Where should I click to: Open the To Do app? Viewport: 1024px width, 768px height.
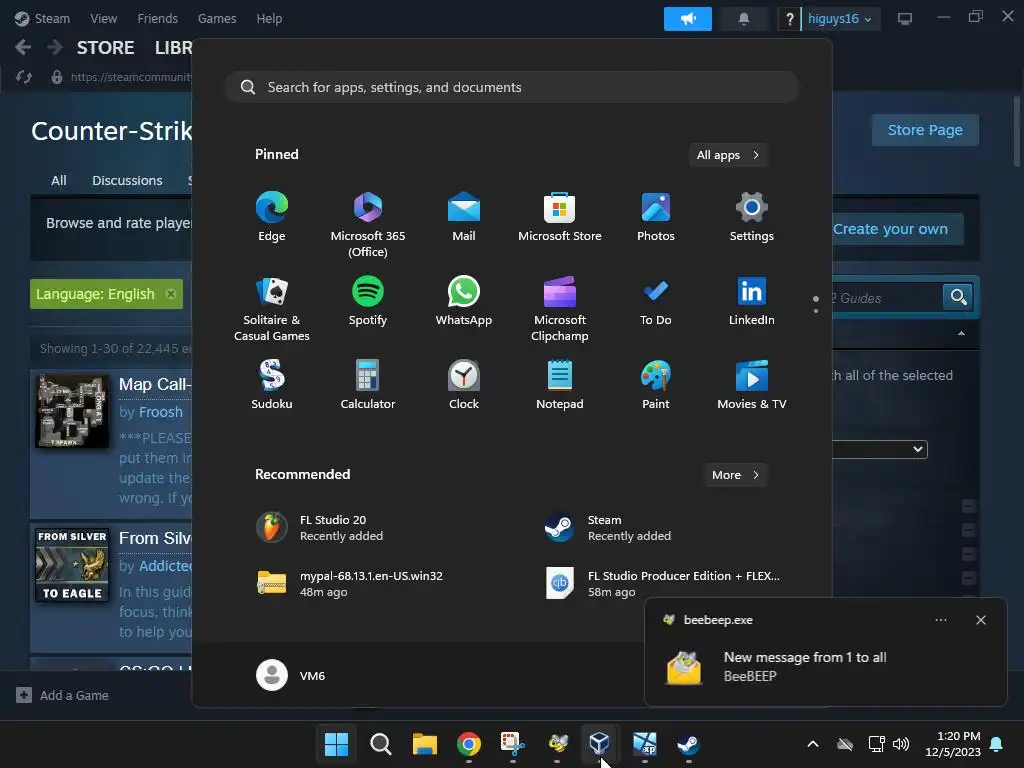[656, 301]
